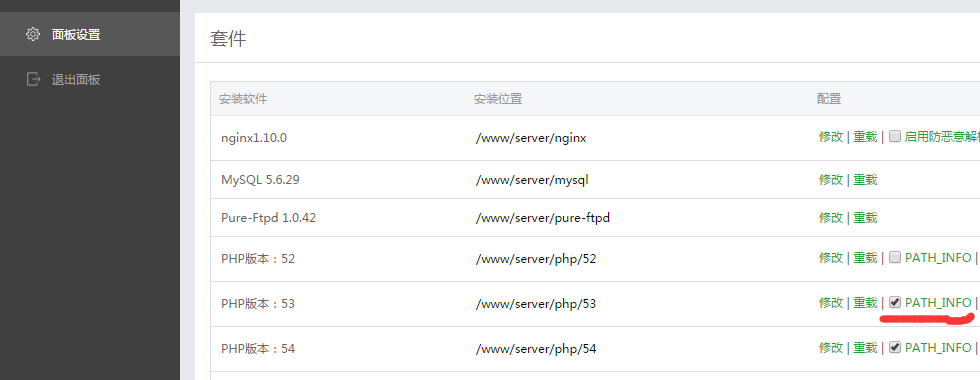Click the /www/server/php/52 path
The height and width of the screenshot is (380, 980).
(536, 258)
